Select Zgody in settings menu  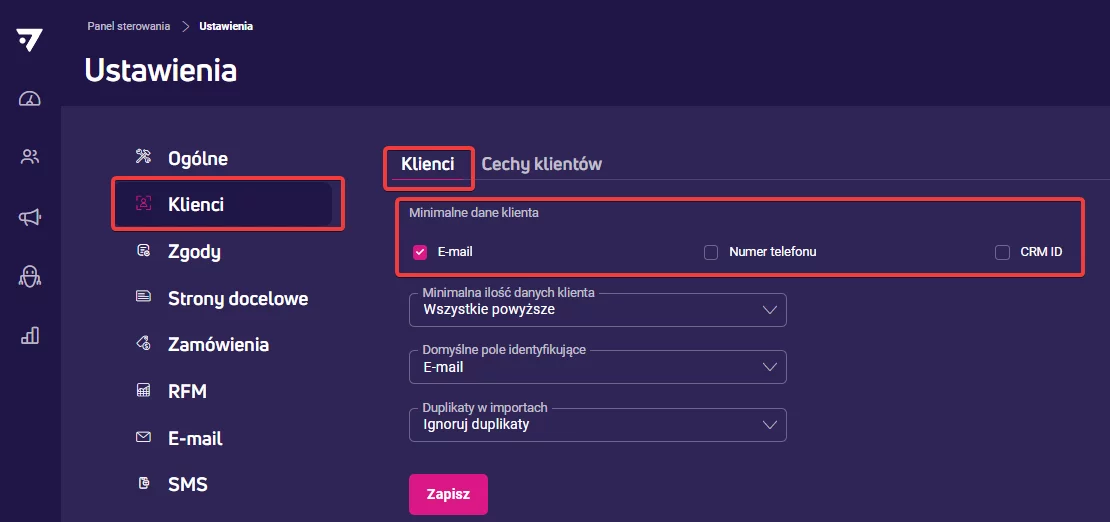[194, 252]
